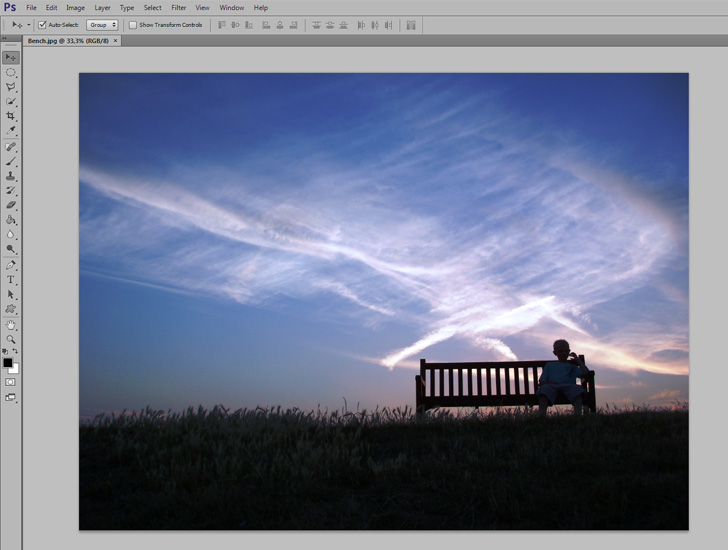The width and height of the screenshot is (728, 550).
Task: Select the Lasso tool
Action: pos(11,87)
